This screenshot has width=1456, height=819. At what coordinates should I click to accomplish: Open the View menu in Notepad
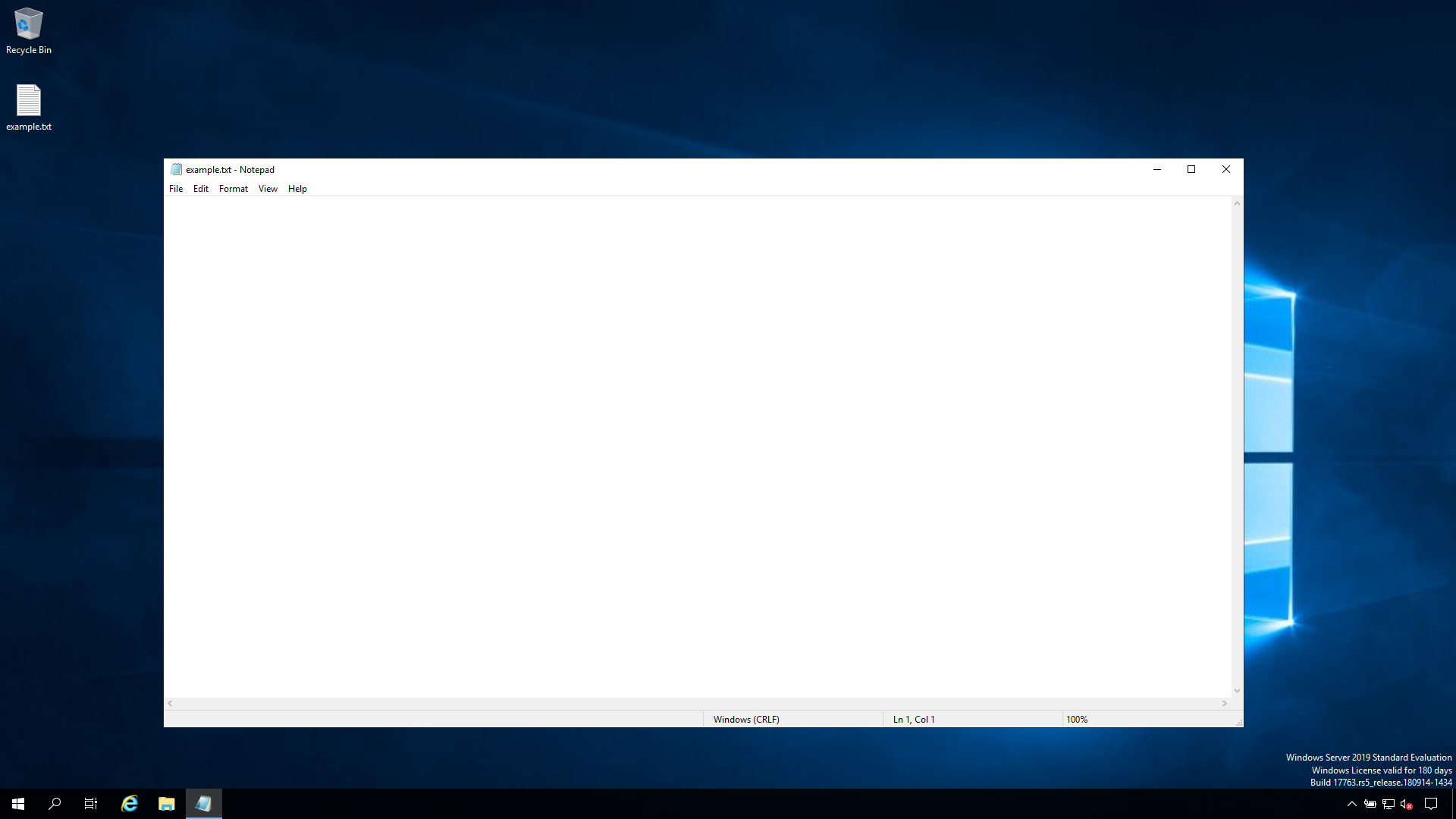[x=267, y=188]
